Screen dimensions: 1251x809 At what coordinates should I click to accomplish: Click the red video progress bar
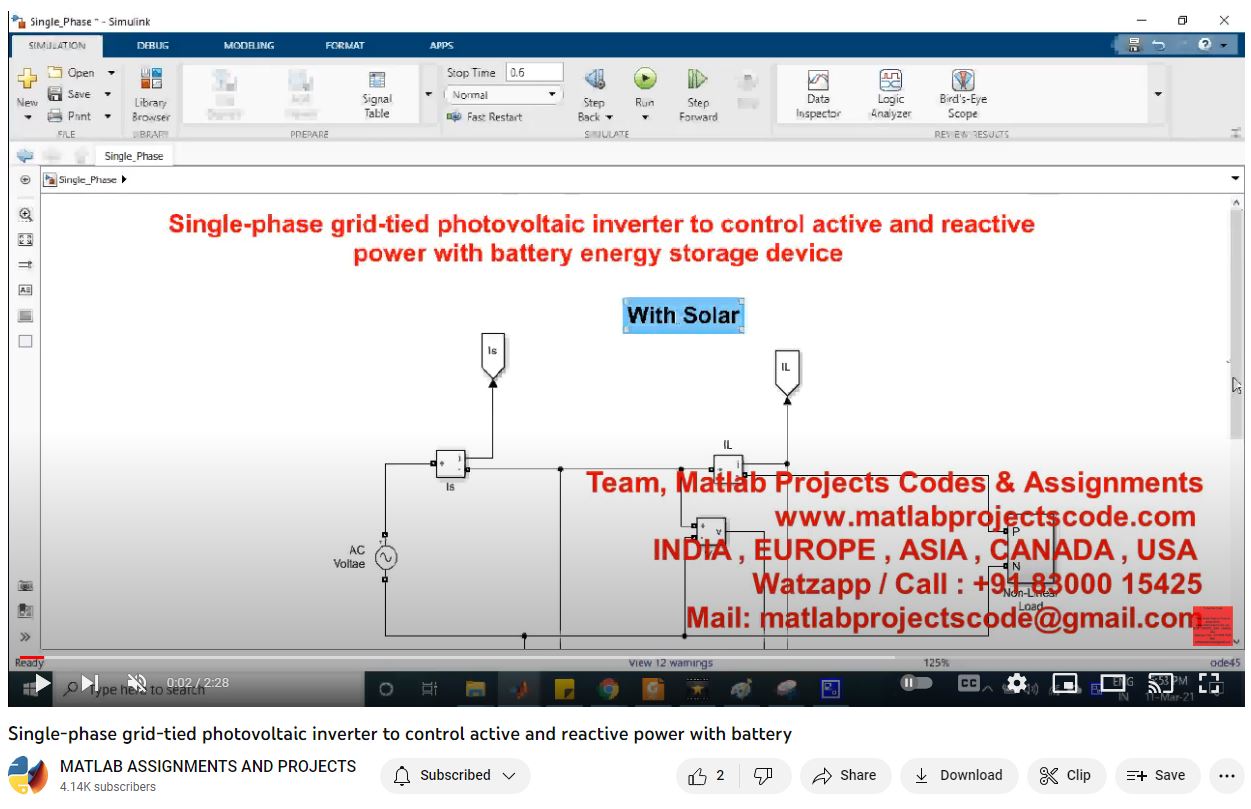[32, 657]
